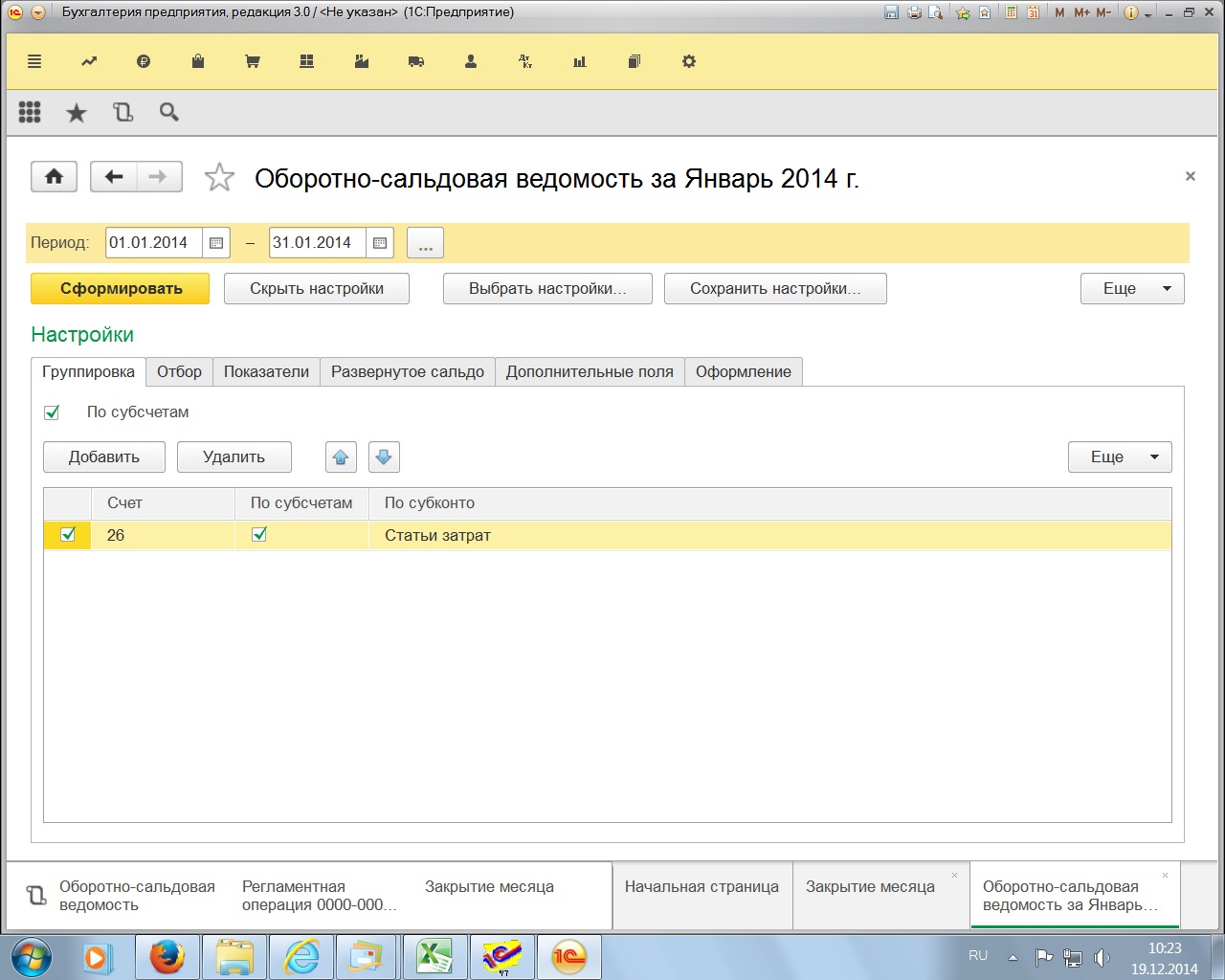Expand the Еще dropdown above the table
Viewport: 1225px width, 980px height.
1120,457
